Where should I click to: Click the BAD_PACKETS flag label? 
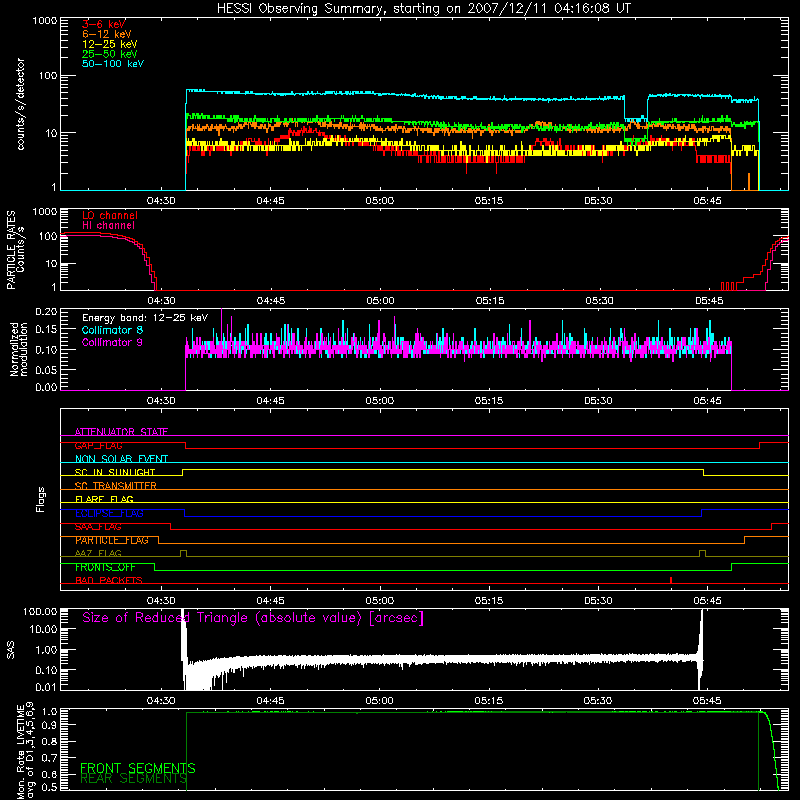[109, 580]
